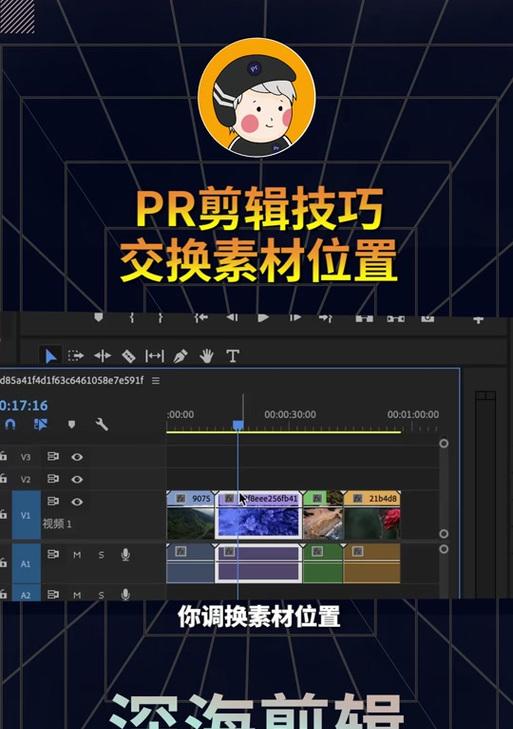Click the vertical zoom handle beside track V3

point(444,443)
